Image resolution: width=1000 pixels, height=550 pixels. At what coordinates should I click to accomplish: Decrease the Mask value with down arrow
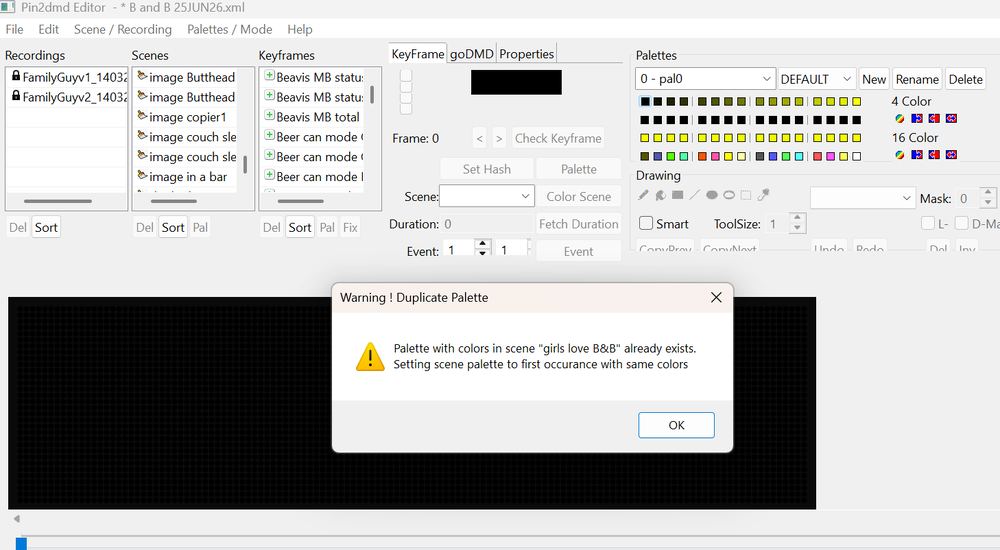point(988,203)
